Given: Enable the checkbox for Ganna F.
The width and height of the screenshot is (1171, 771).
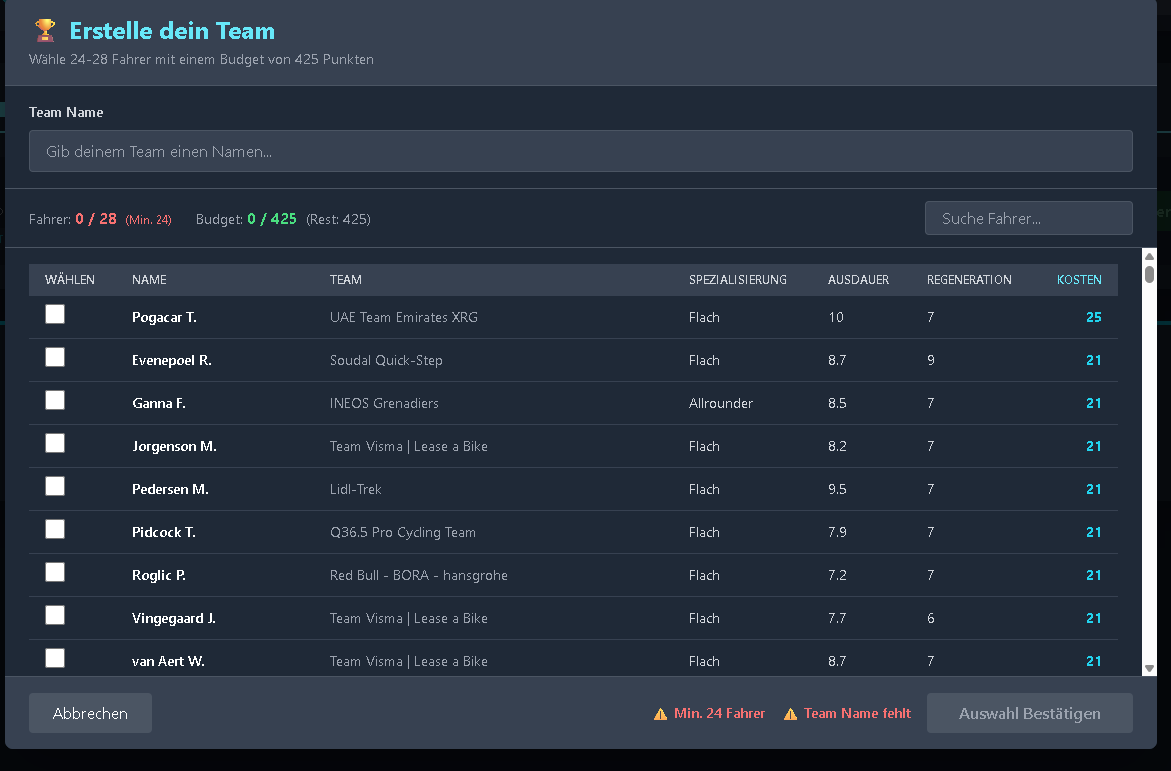Looking at the screenshot, I should [x=55, y=401].
